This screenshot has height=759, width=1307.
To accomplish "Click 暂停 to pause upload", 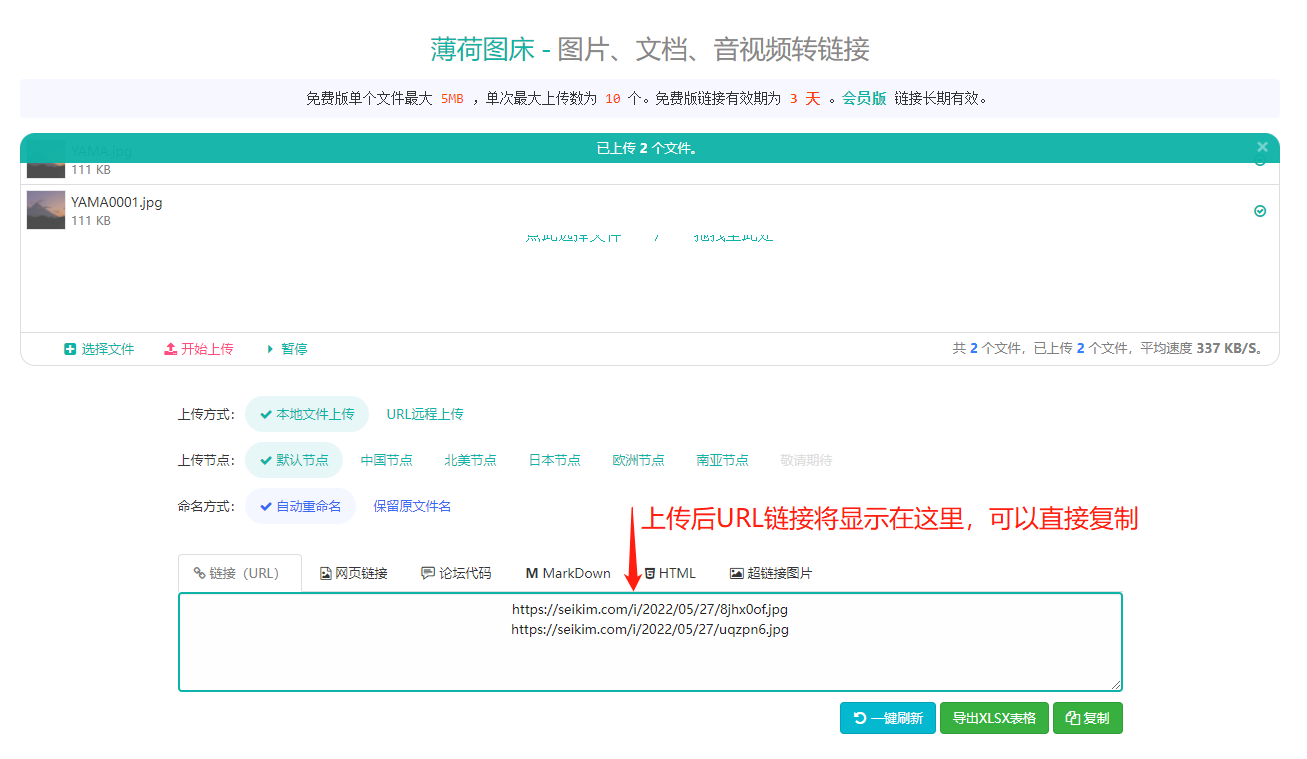I will pyautogui.click(x=286, y=349).
